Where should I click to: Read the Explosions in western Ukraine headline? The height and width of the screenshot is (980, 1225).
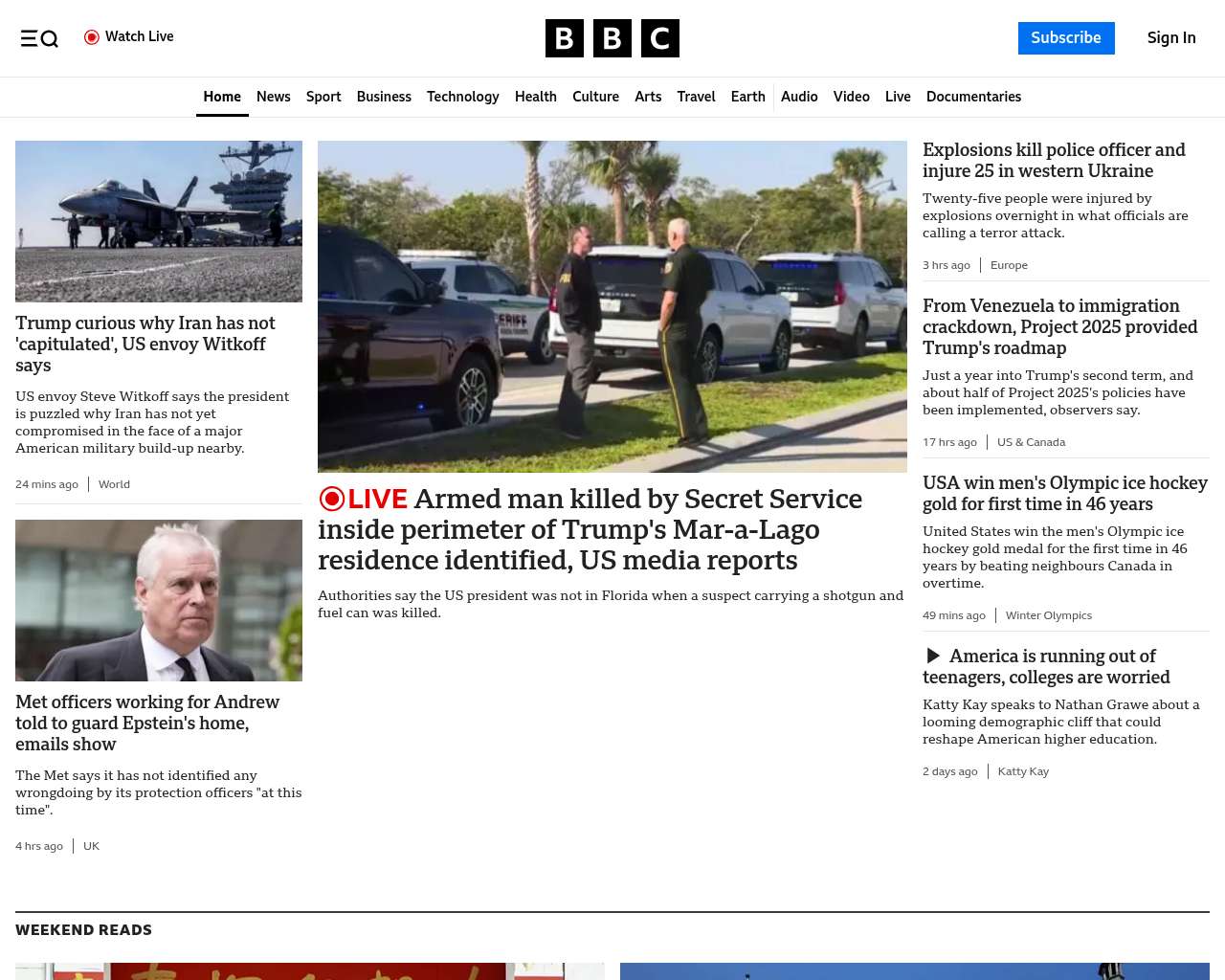pyautogui.click(x=1054, y=161)
